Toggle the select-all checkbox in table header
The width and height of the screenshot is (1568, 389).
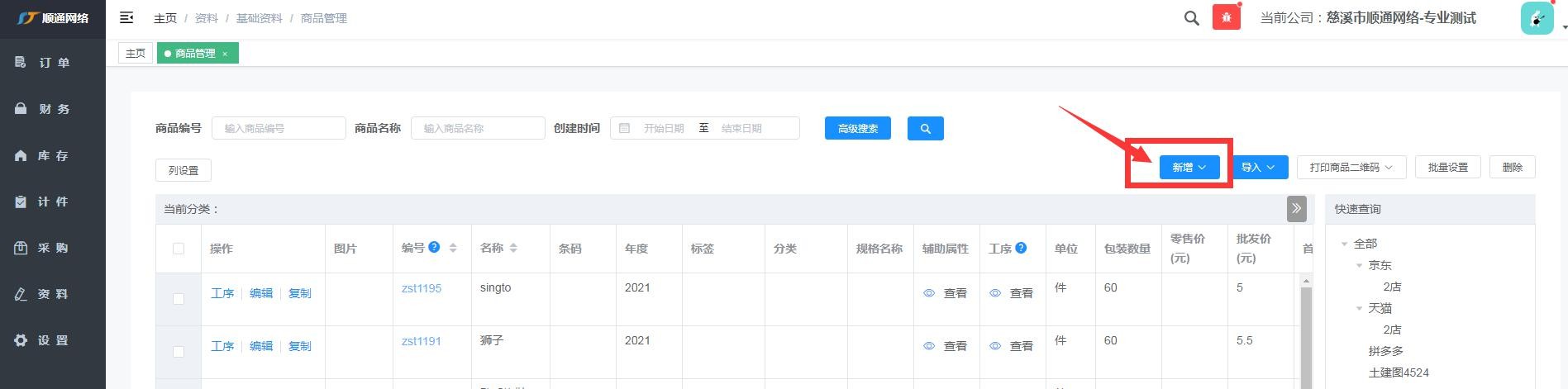(179, 249)
